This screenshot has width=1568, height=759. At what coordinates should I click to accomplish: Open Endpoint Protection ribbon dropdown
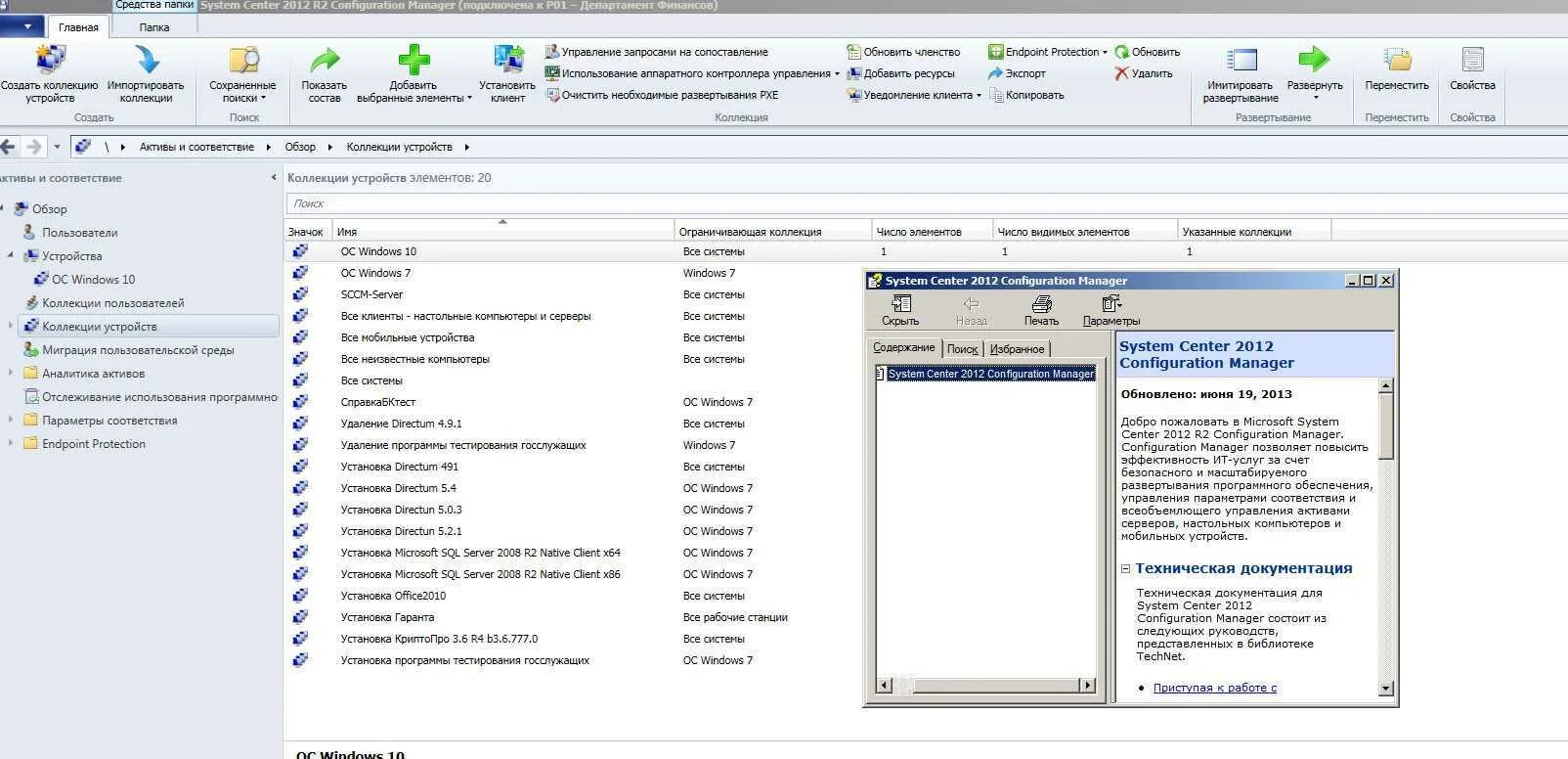tap(1048, 52)
